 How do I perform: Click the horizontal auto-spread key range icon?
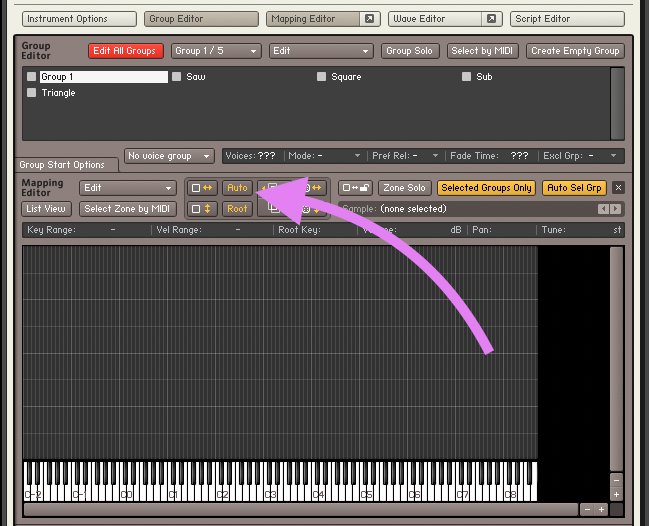pos(202,188)
